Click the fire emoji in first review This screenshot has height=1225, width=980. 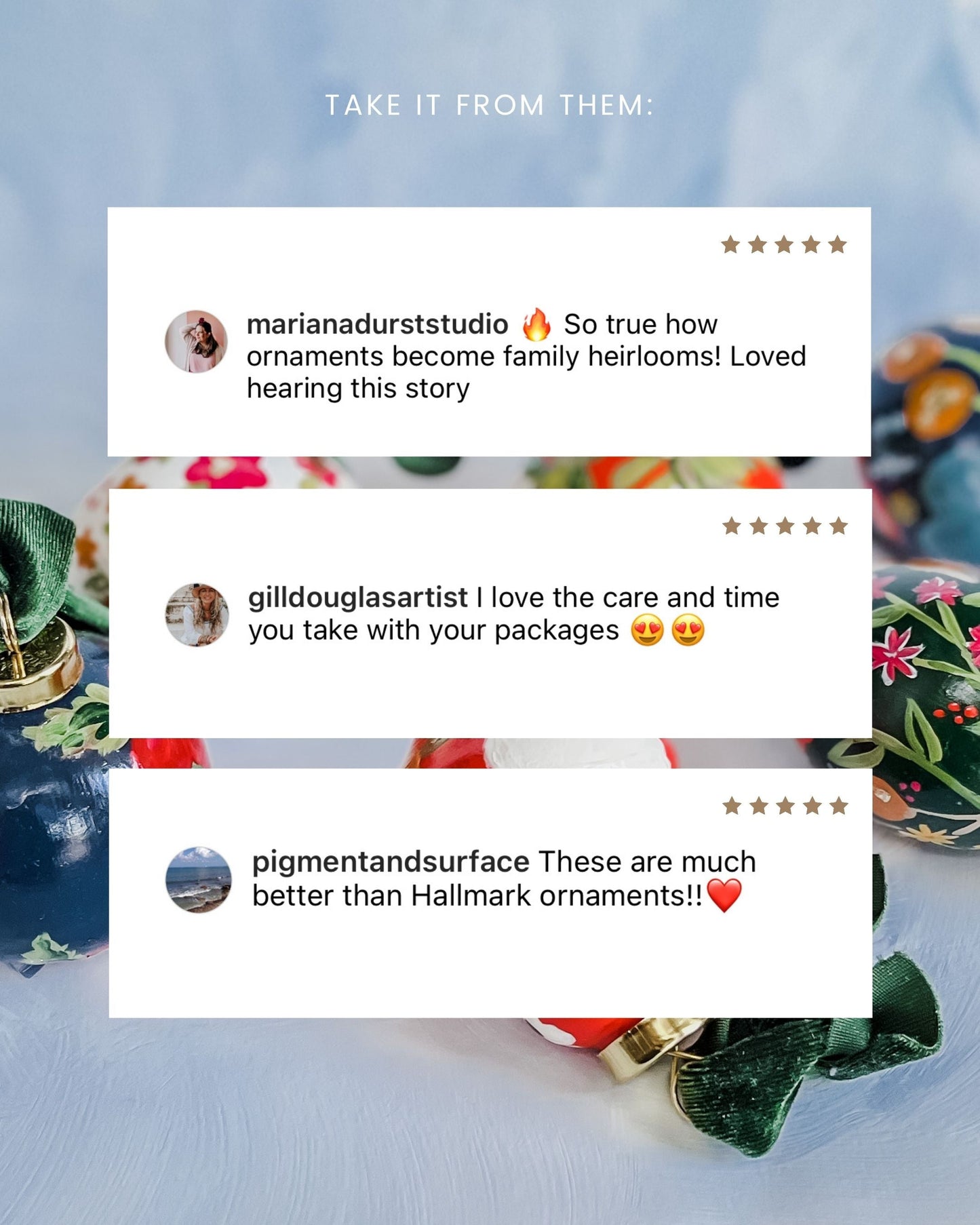coord(536,324)
